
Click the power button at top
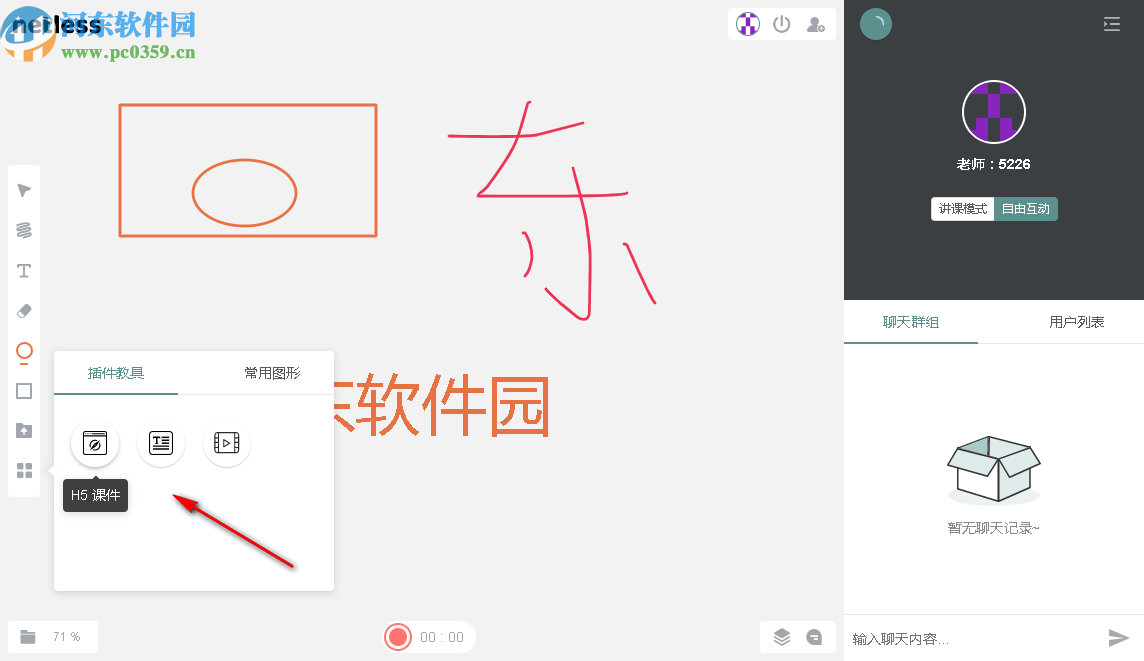coord(782,24)
